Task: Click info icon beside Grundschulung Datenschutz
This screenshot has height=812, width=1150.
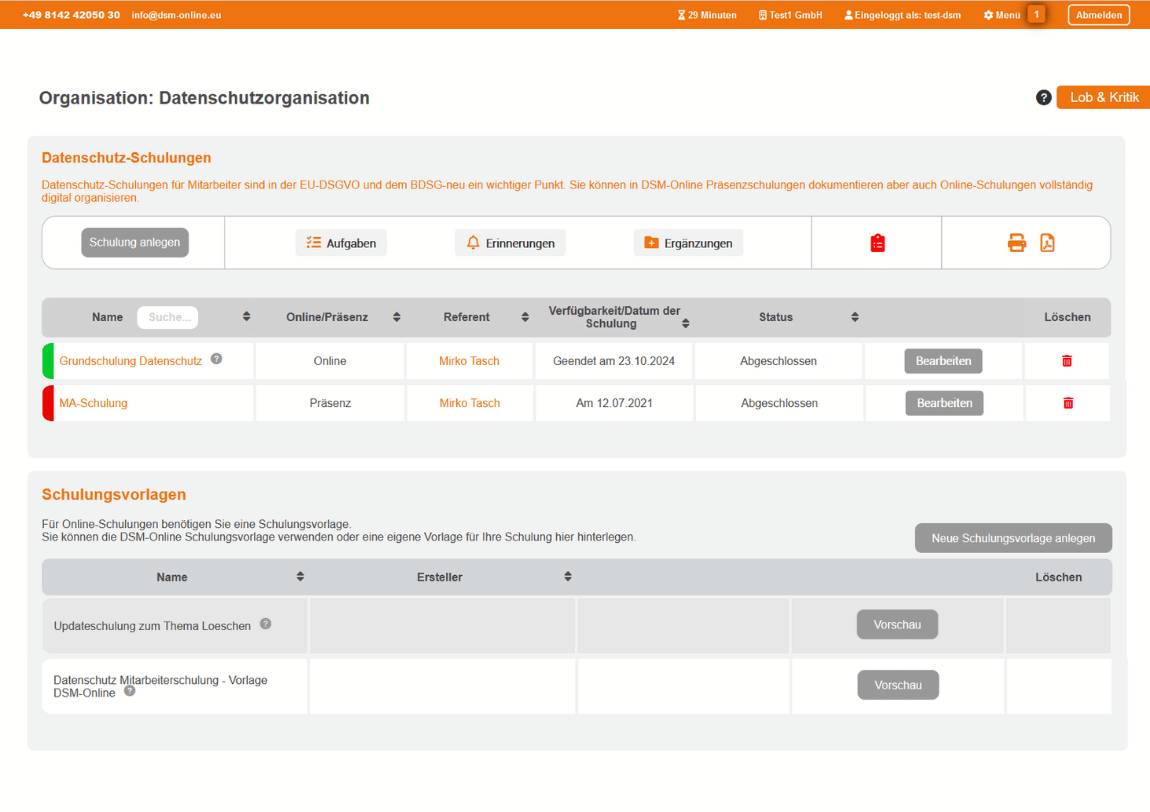Action: pos(216,359)
